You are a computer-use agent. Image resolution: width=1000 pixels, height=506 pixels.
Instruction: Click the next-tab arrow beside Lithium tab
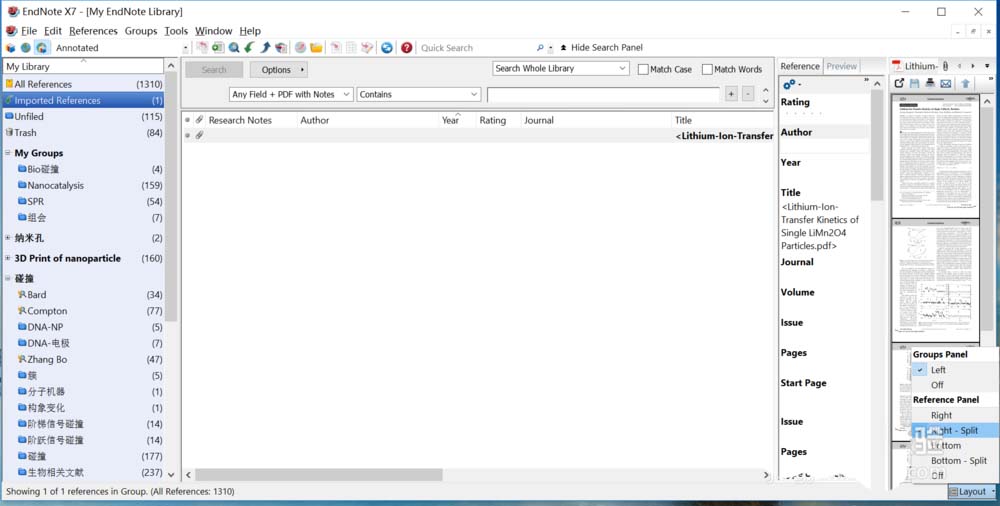tap(973, 66)
